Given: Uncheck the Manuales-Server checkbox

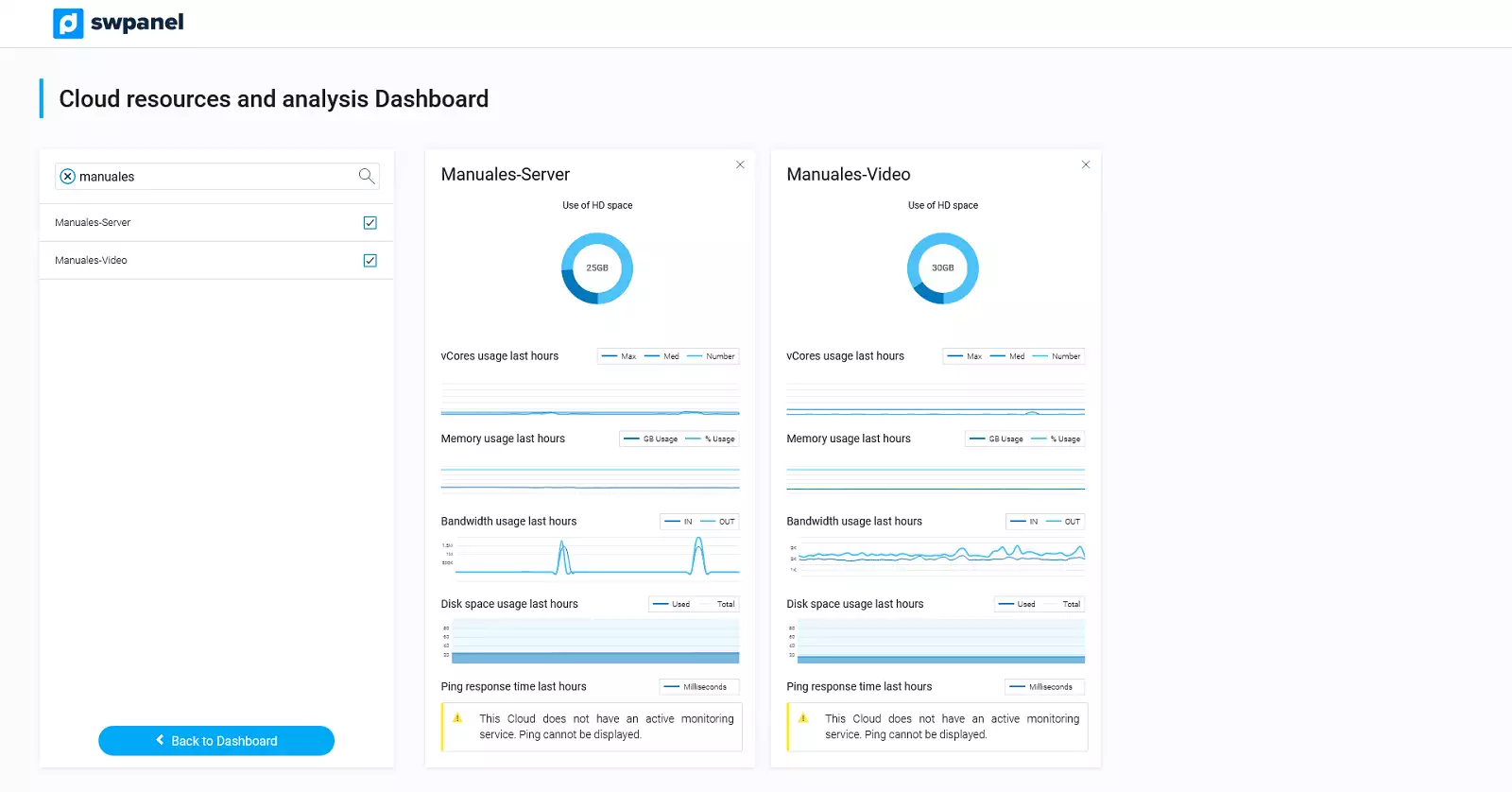Looking at the screenshot, I should tap(370, 223).
